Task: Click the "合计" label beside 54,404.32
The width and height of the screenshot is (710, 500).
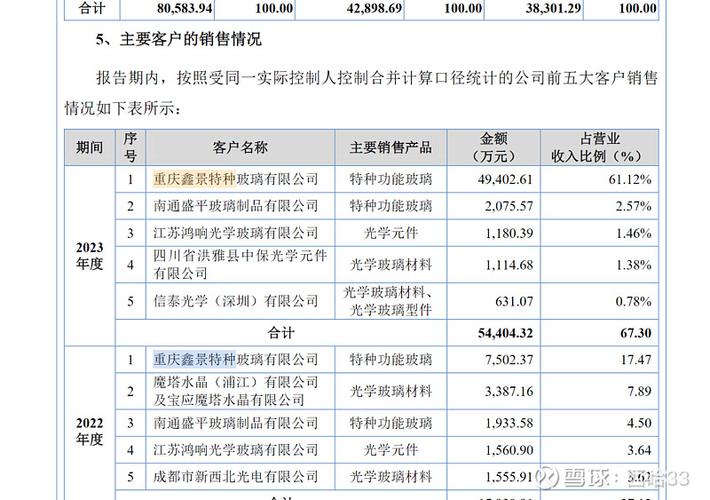Action: click(281, 333)
